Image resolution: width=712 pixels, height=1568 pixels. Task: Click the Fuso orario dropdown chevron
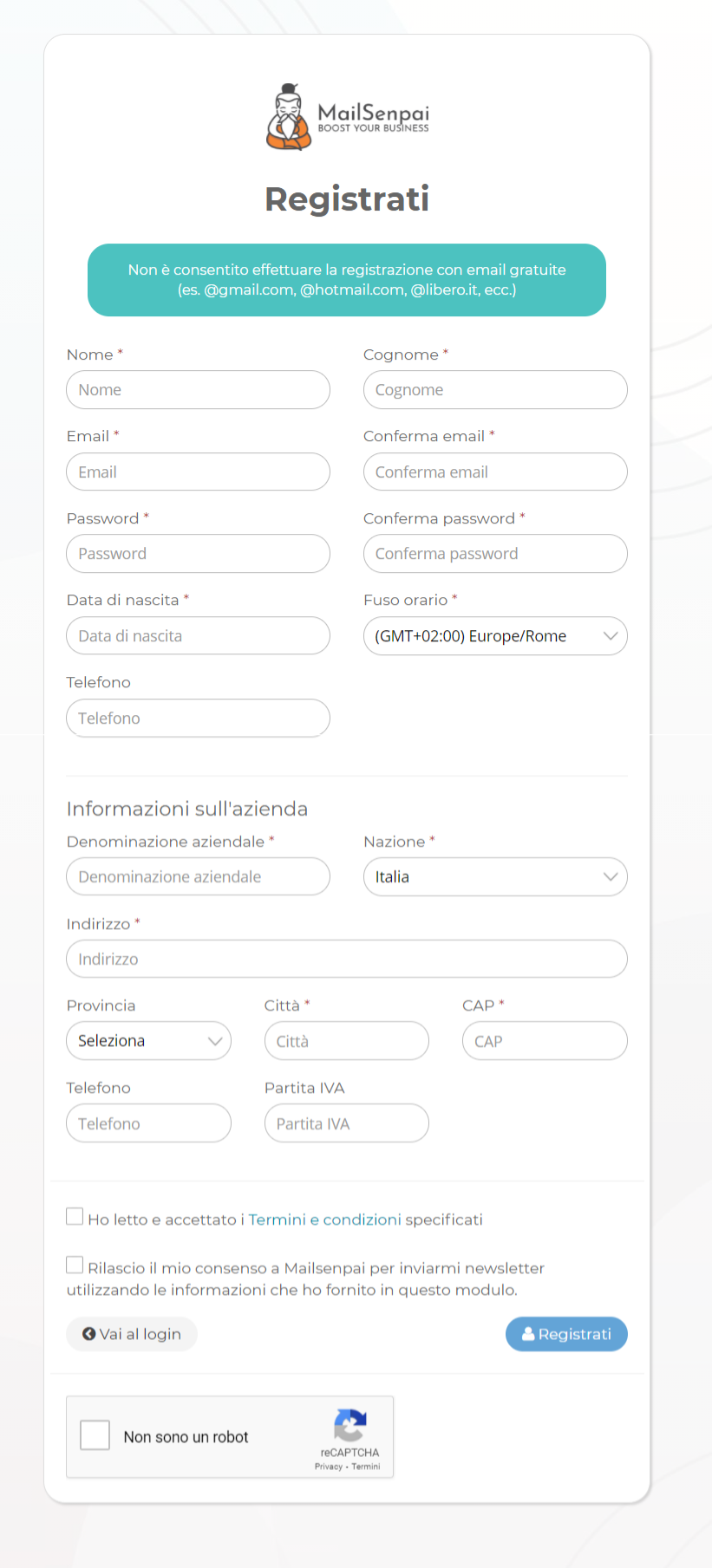coord(611,636)
